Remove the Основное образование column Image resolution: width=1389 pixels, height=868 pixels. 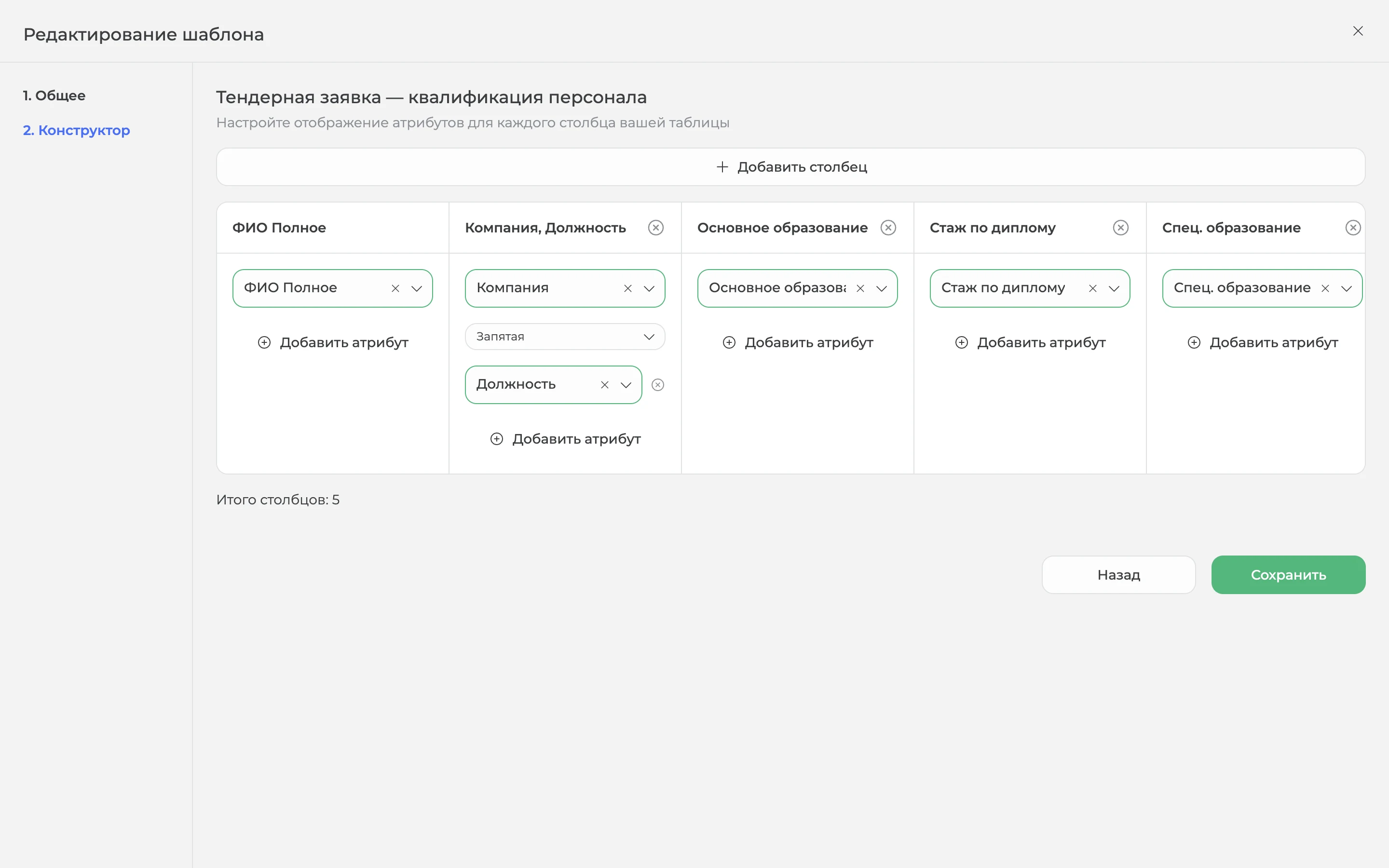click(888, 228)
